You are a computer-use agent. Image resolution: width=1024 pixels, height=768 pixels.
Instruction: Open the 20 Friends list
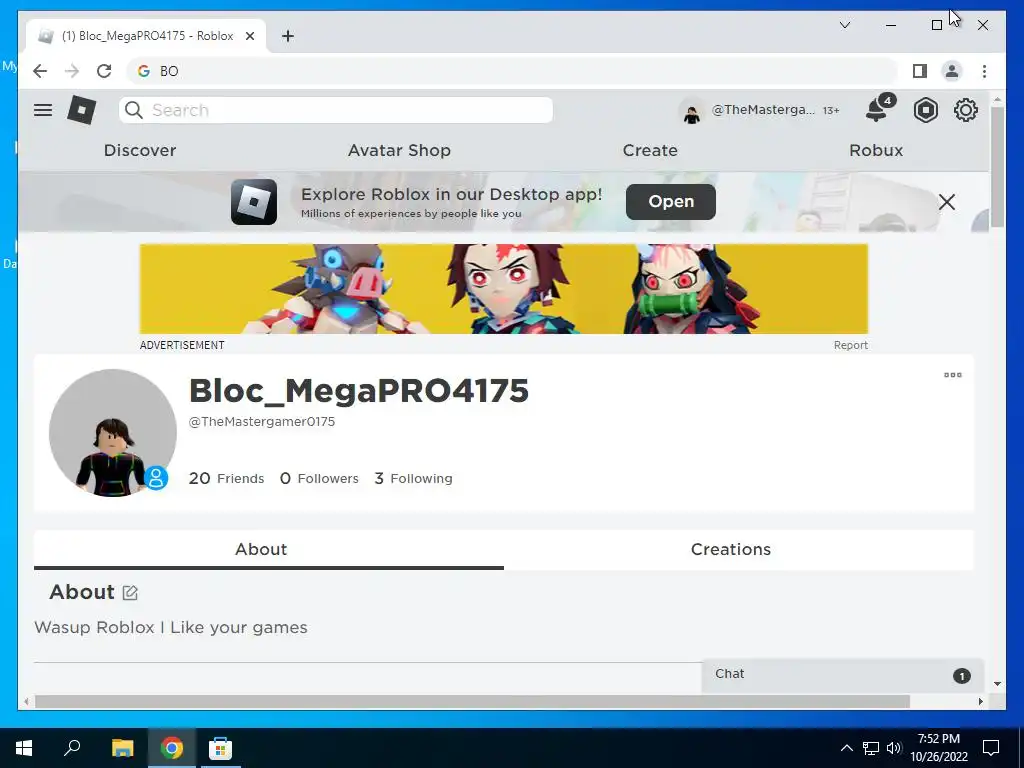tap(226, 478)
